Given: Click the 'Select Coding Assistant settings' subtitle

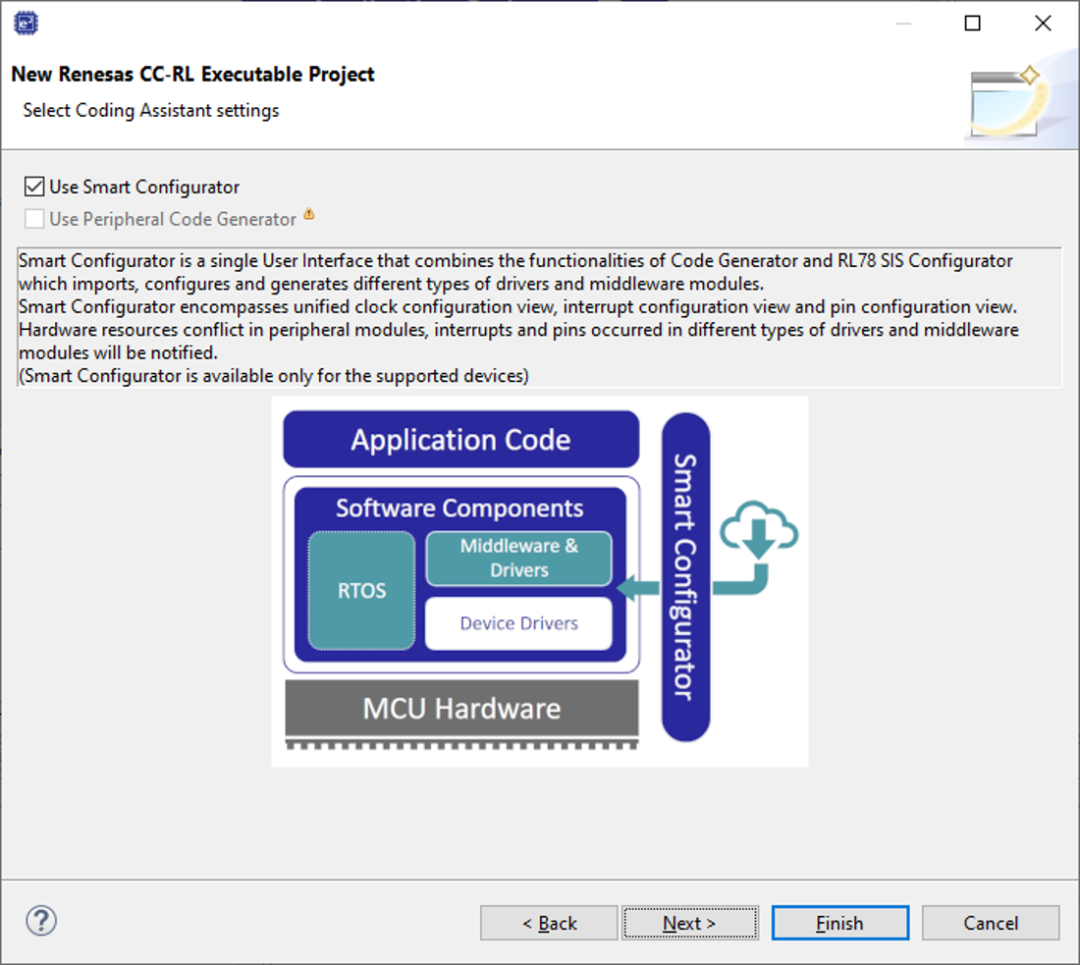Looking at the screenshot, I should pos(151,110).
